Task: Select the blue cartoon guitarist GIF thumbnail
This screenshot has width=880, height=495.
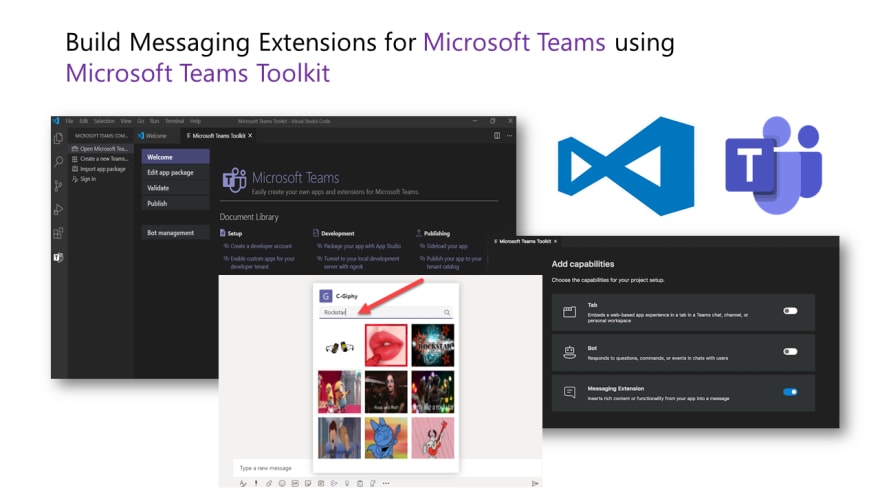Action: point(386,438)
